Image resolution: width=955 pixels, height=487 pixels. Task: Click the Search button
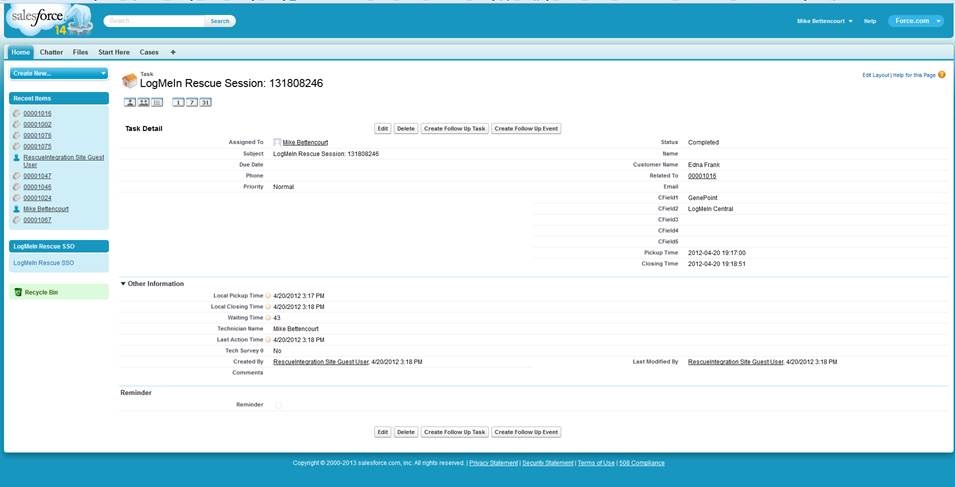220,21
